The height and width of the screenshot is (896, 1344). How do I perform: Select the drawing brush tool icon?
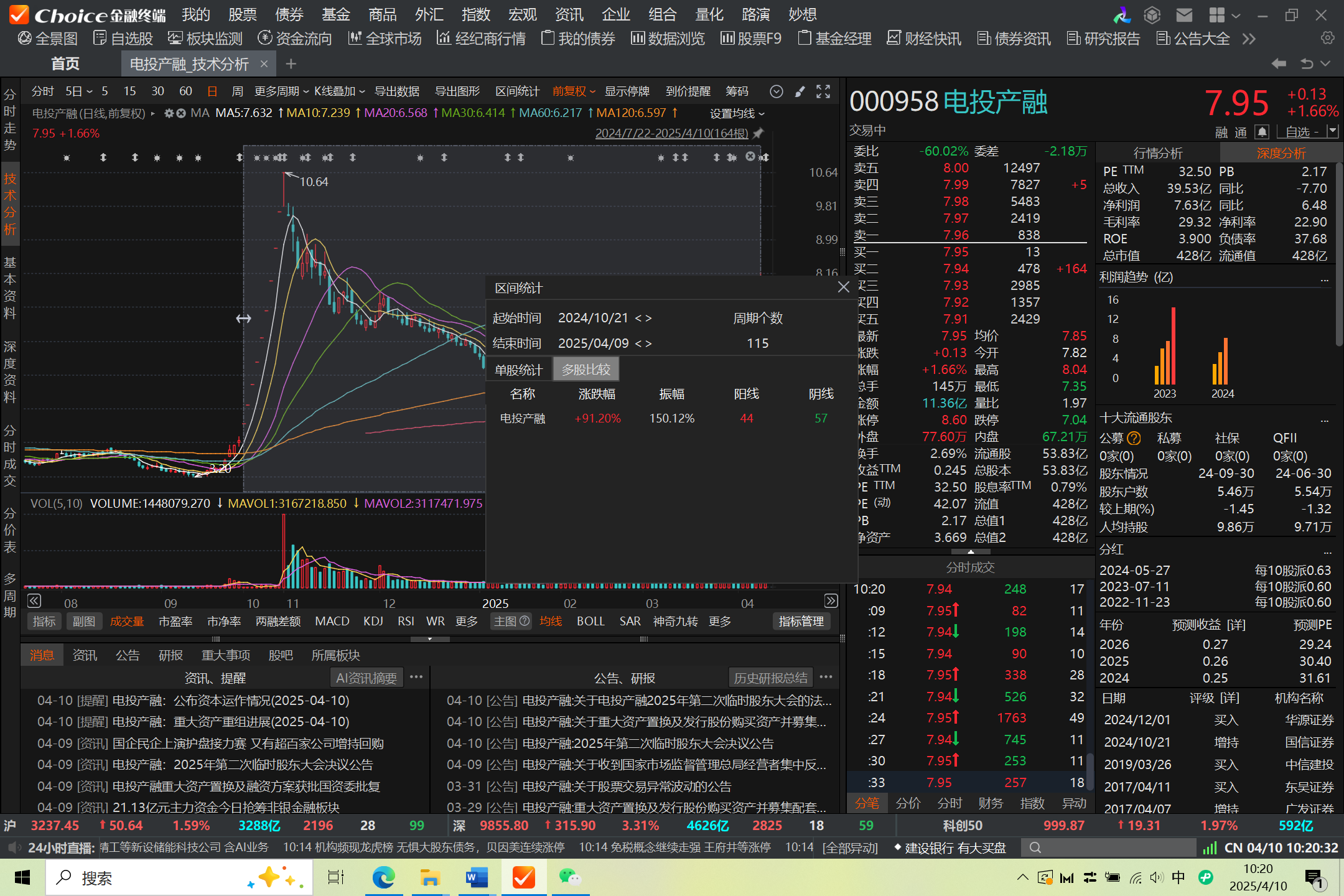[800, 91]
